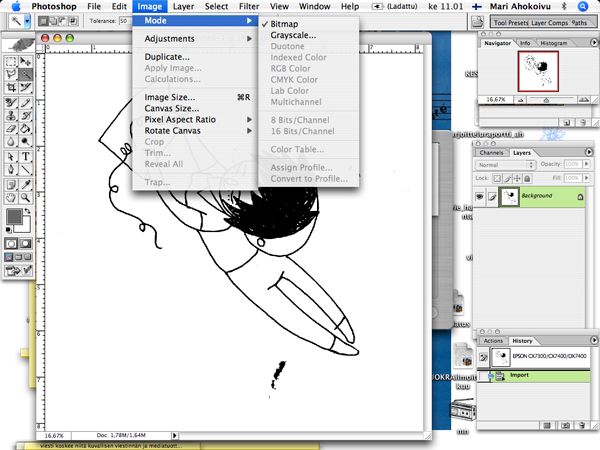Select the Healing Brush tool

11,103
